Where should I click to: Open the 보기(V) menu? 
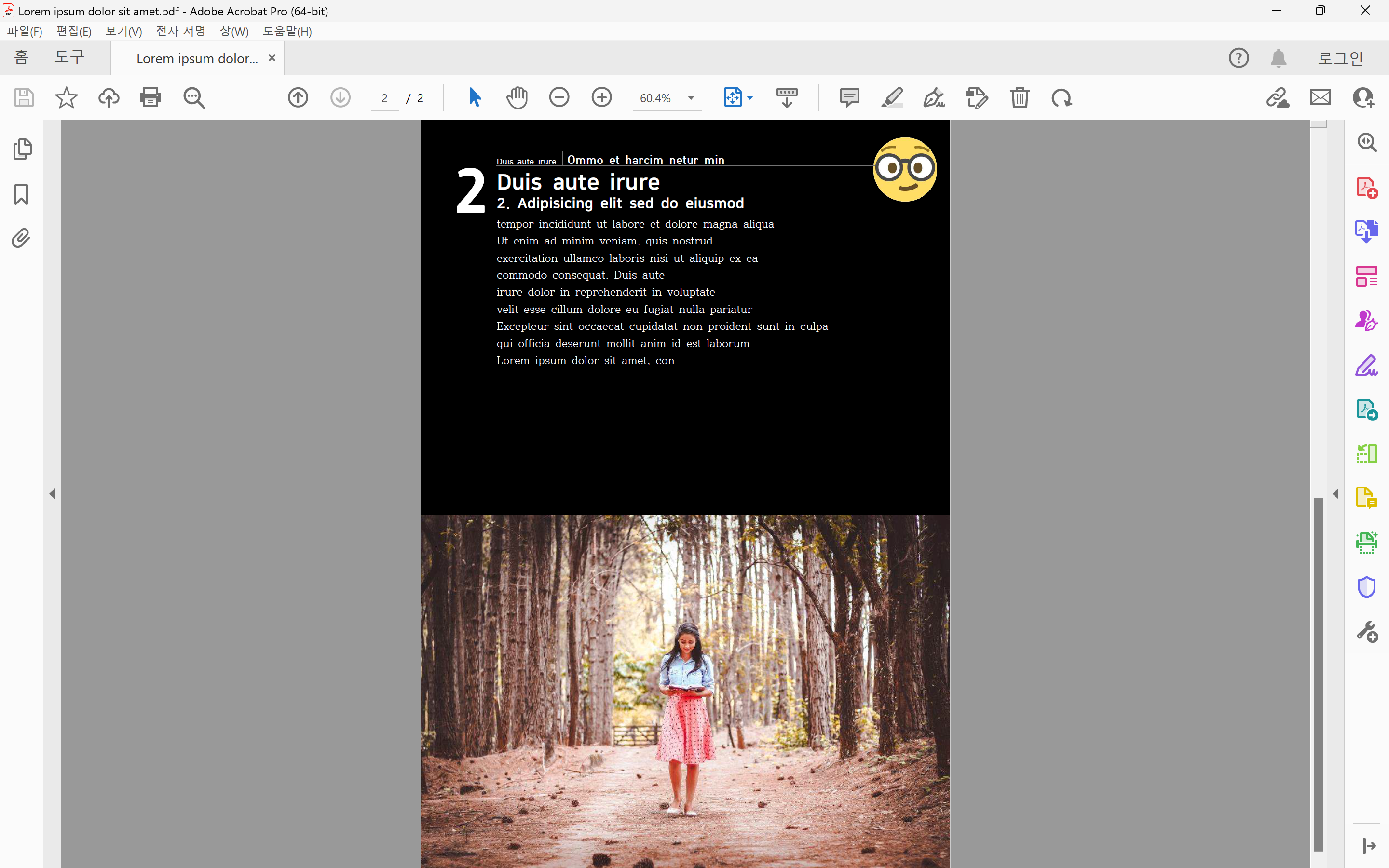tap(123, 31)
